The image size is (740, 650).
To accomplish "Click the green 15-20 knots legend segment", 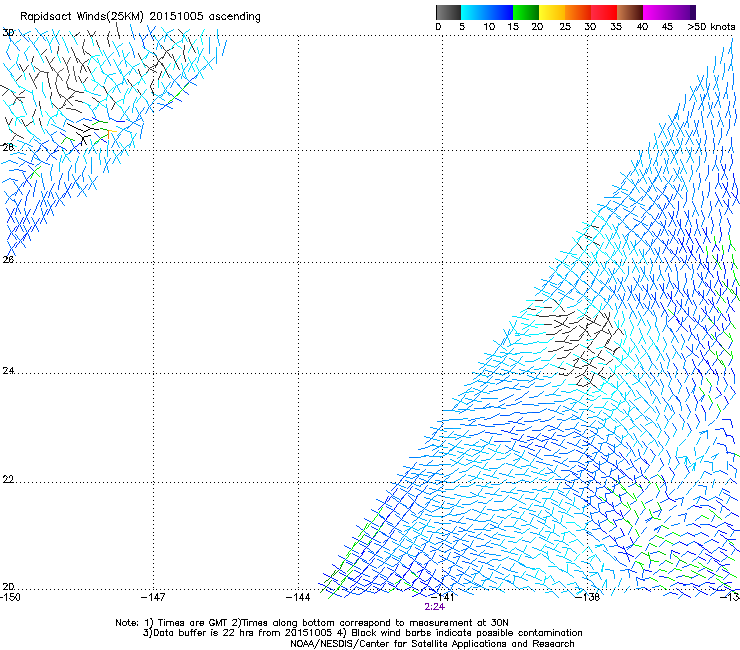I will click(526, 12).
